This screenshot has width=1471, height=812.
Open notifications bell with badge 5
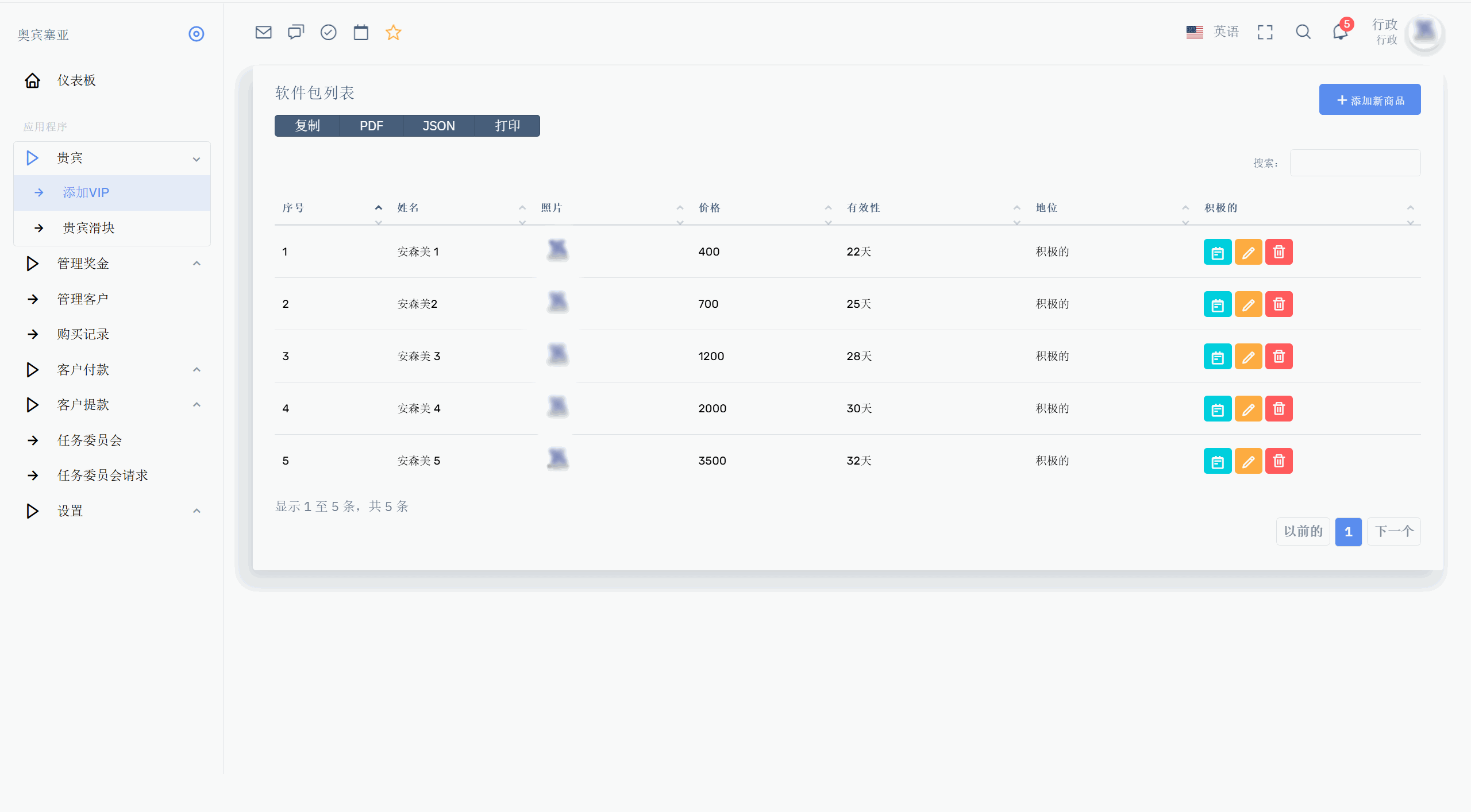click(1340, 32)
